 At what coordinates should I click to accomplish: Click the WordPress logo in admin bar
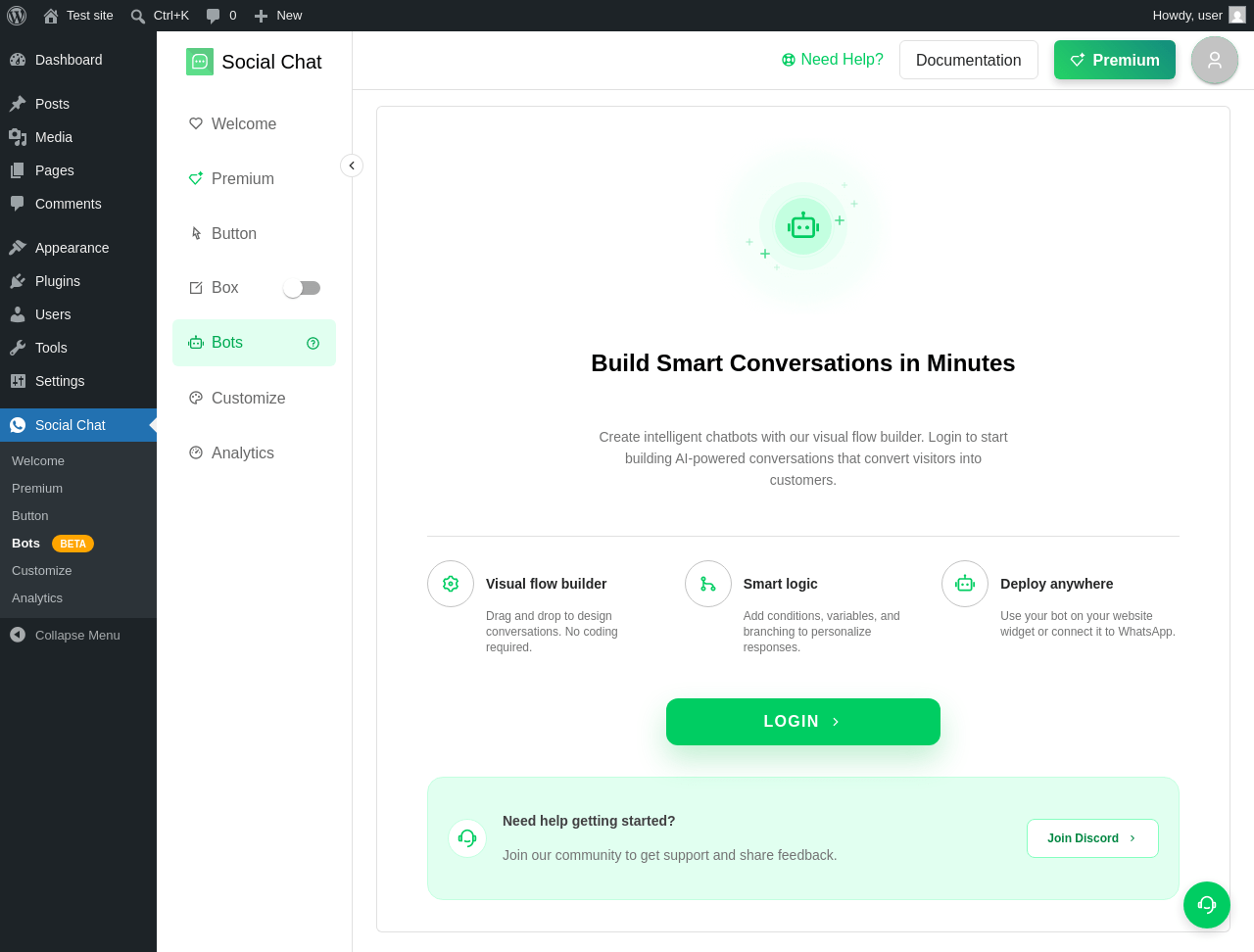pos(17,16)
